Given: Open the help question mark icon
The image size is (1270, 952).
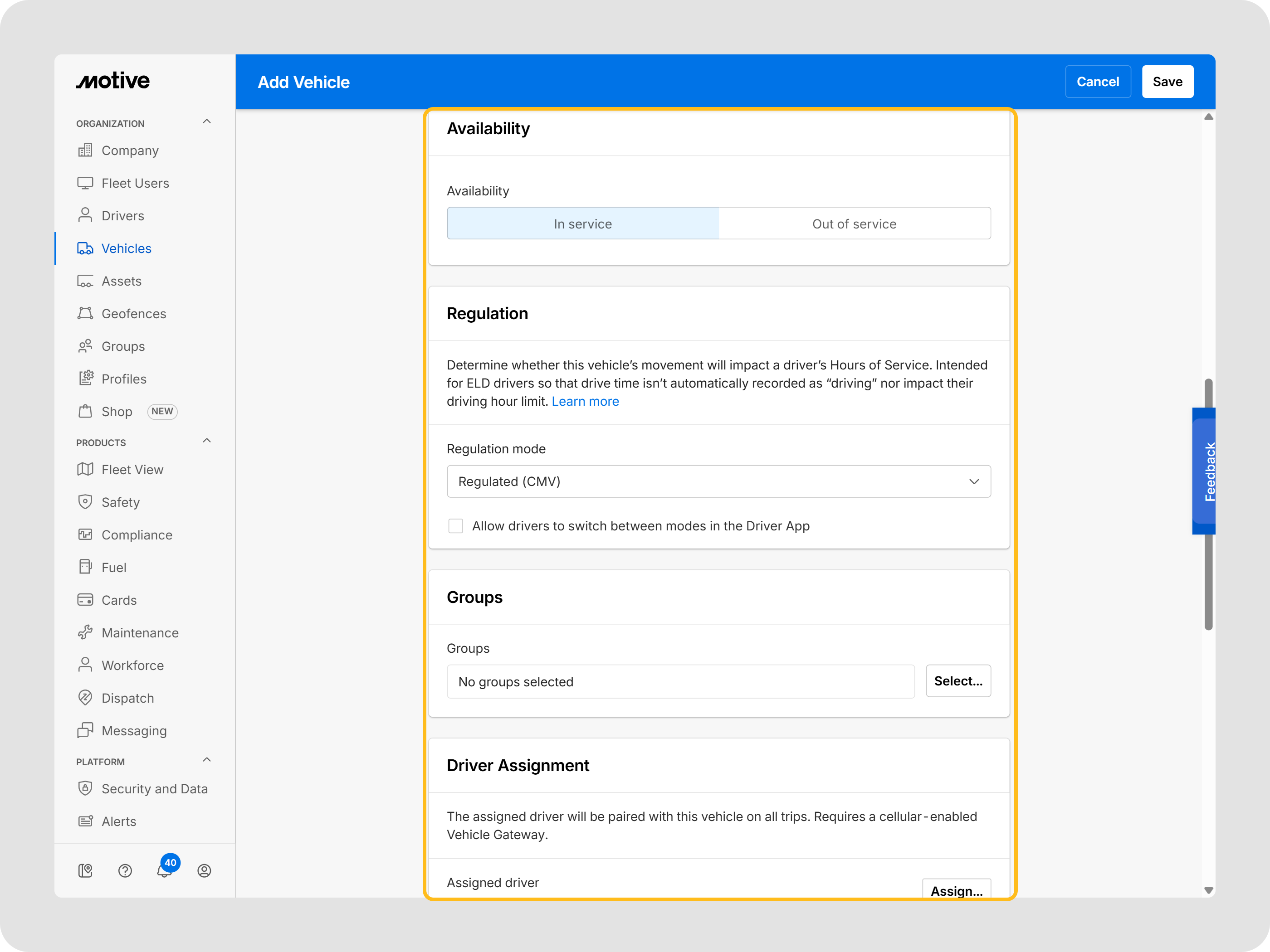Looking at the screenshot, I should (x=125, y=870).
